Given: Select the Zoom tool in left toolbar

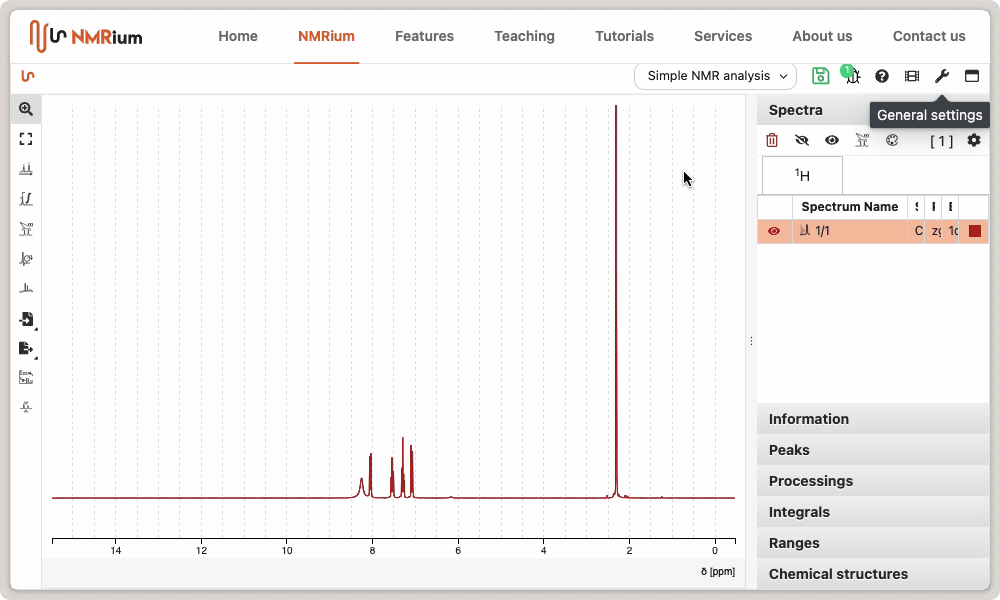Looking at the screenshot, I should pos(26,110).
